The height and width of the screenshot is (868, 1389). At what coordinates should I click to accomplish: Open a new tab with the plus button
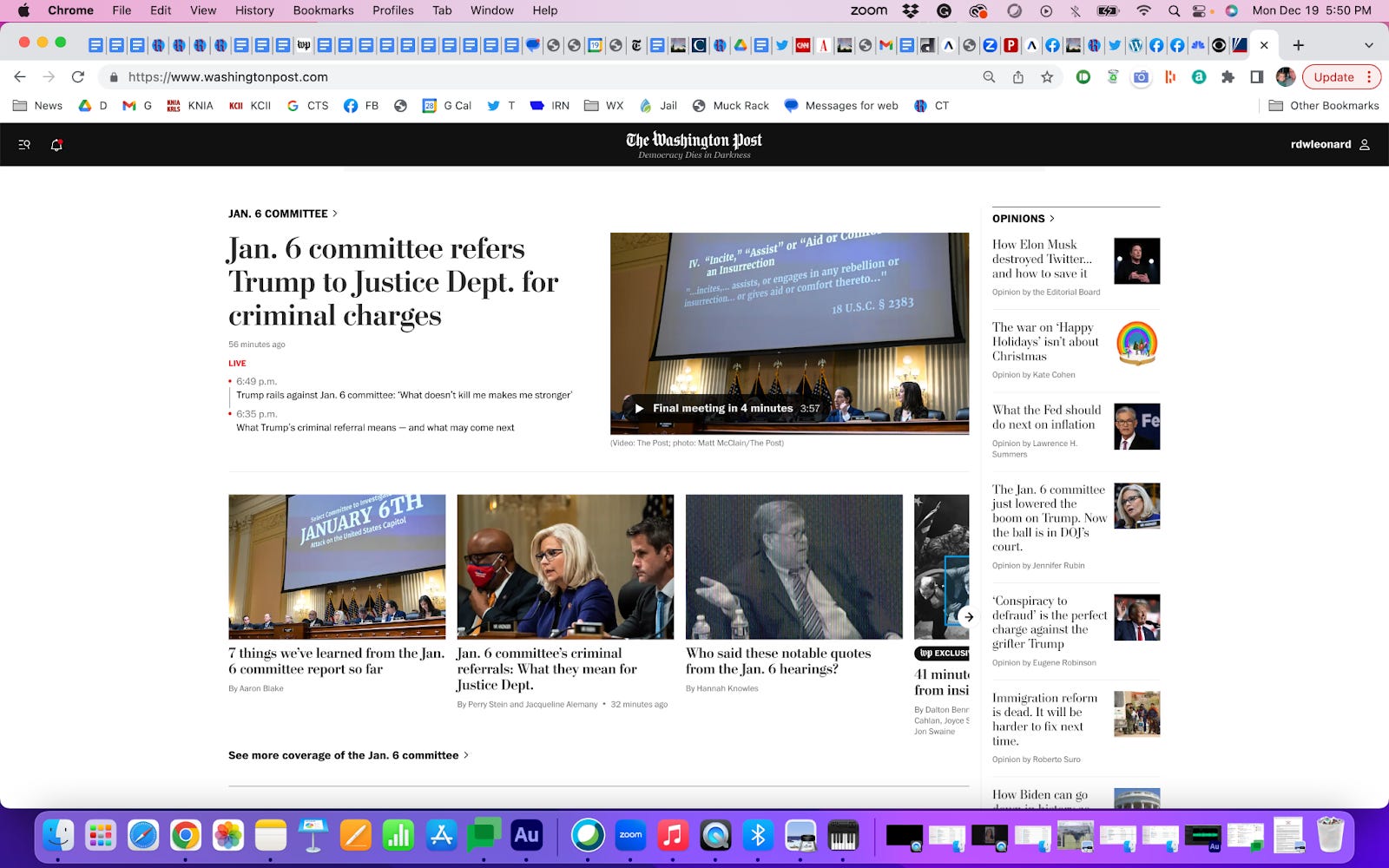pos(1298,45)
